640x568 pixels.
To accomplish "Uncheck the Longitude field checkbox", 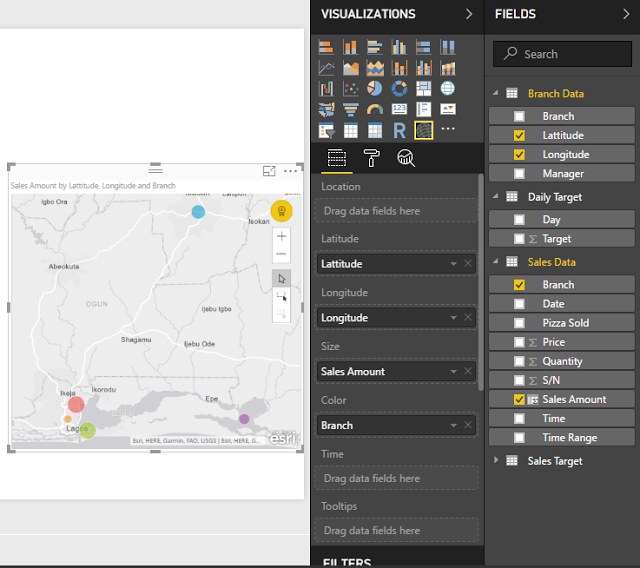I will (519, 155).
